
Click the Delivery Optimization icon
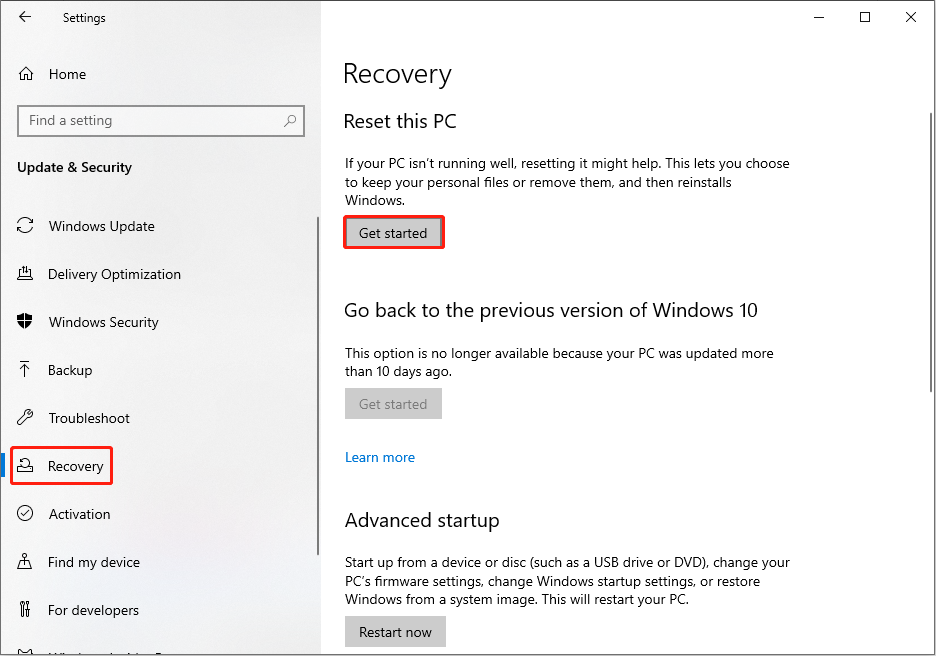[26, 274]
